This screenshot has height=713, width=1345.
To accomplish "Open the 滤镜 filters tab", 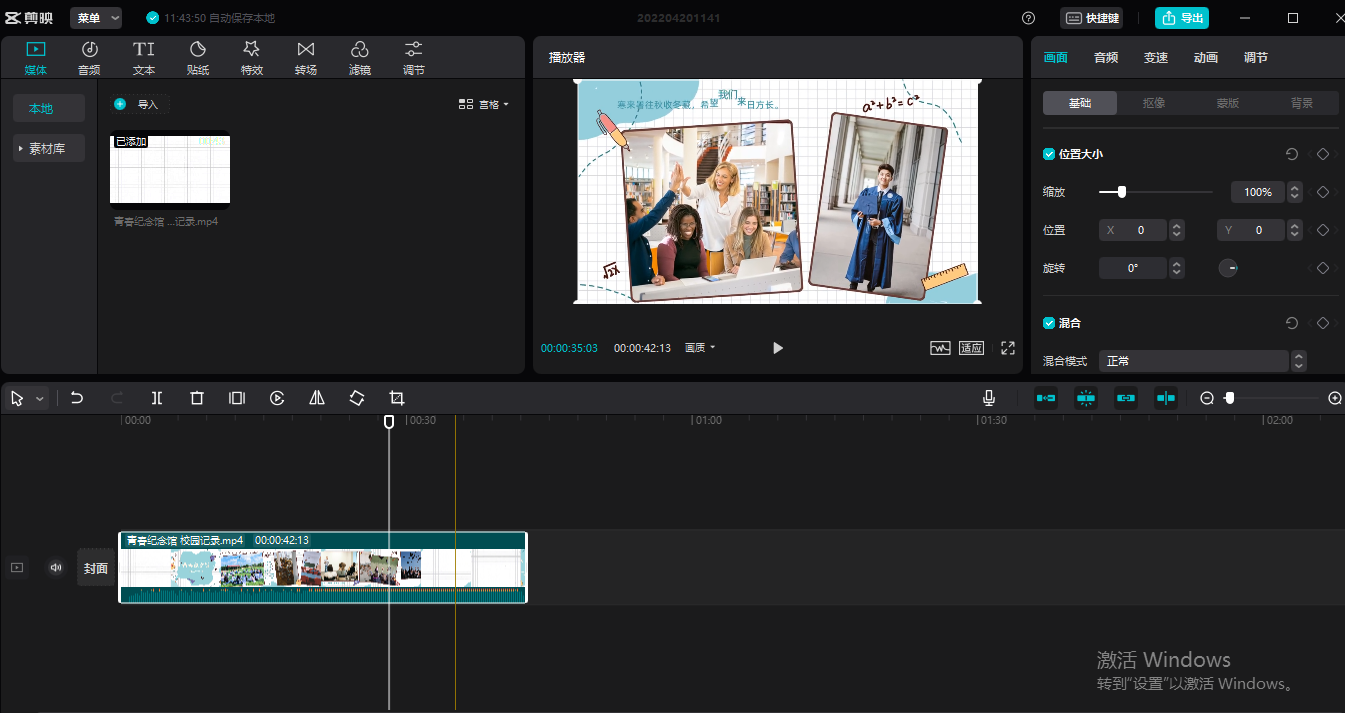I will 360,58.
